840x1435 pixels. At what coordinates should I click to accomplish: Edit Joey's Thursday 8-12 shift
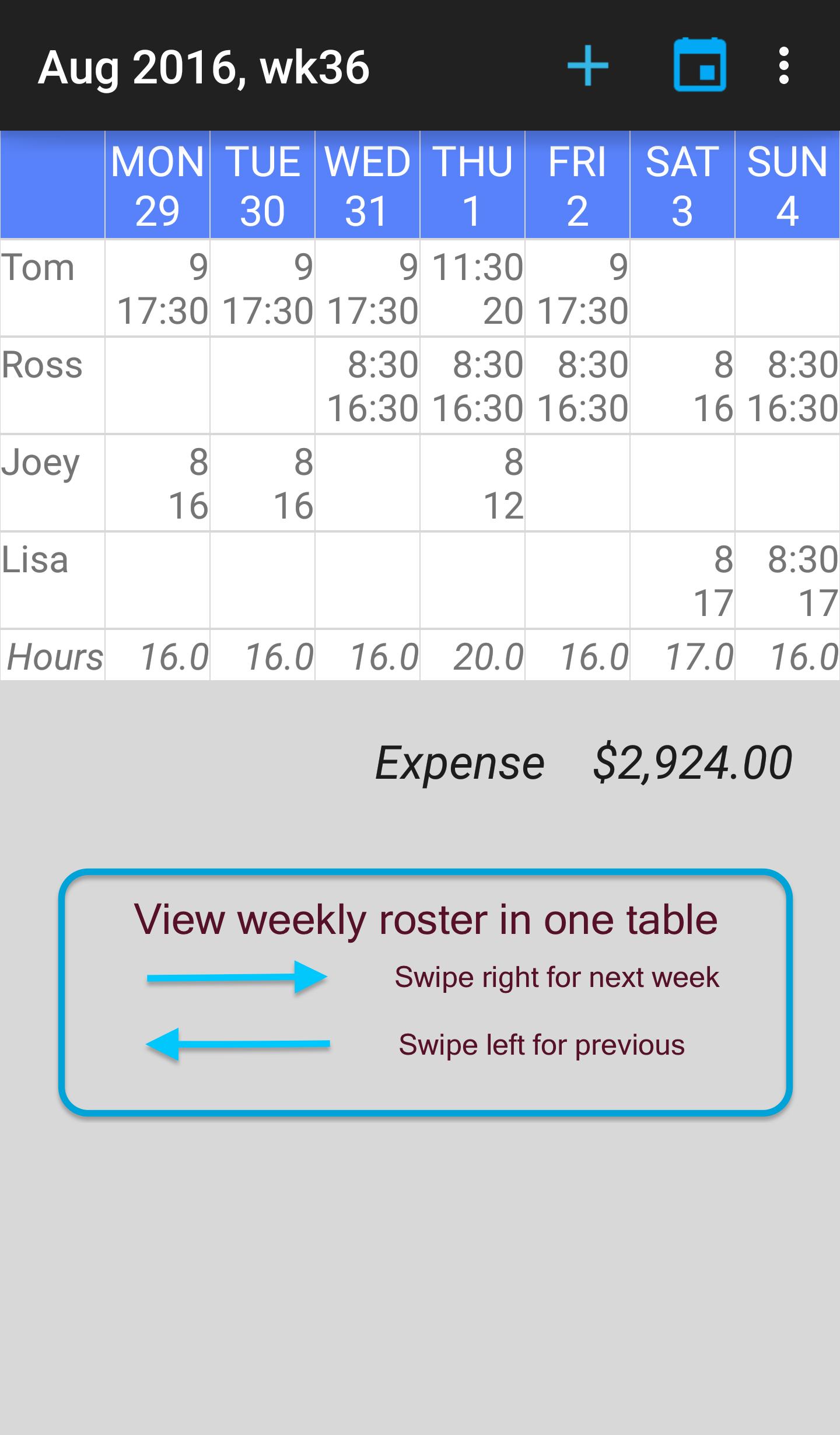473,483
